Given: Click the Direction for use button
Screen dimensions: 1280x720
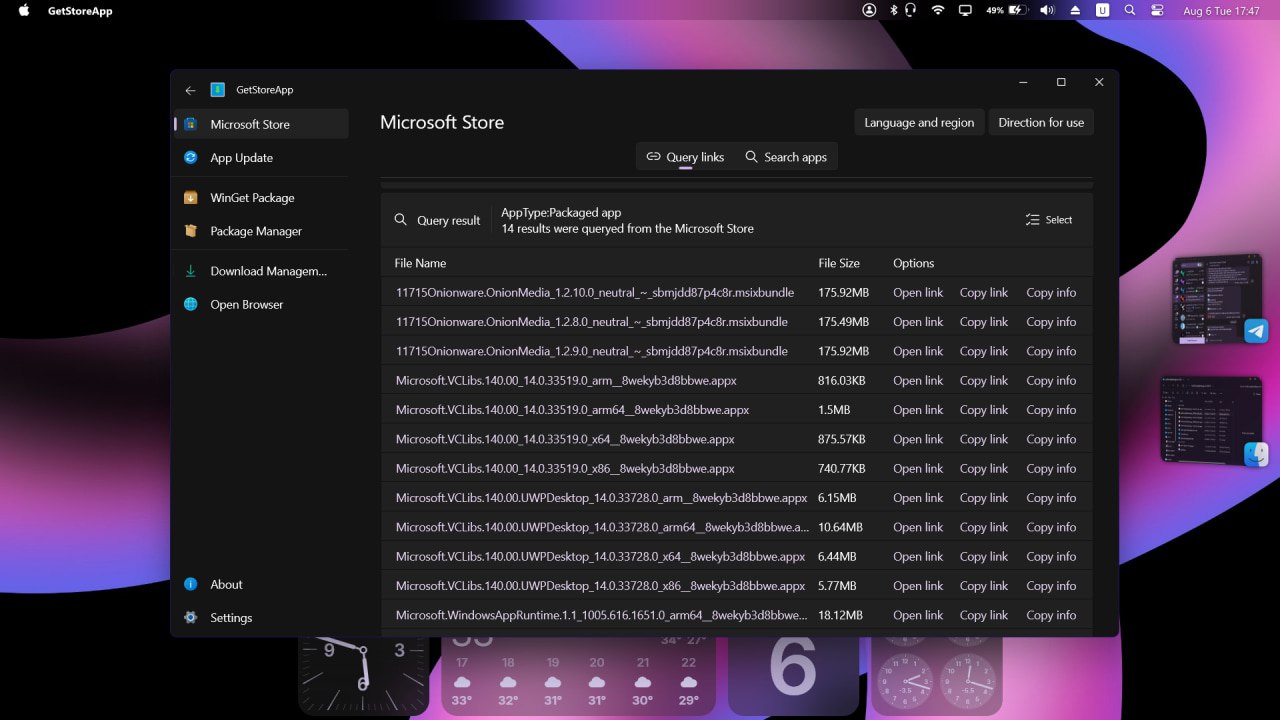Looking at the screenshot, I should pos(1040,123).
